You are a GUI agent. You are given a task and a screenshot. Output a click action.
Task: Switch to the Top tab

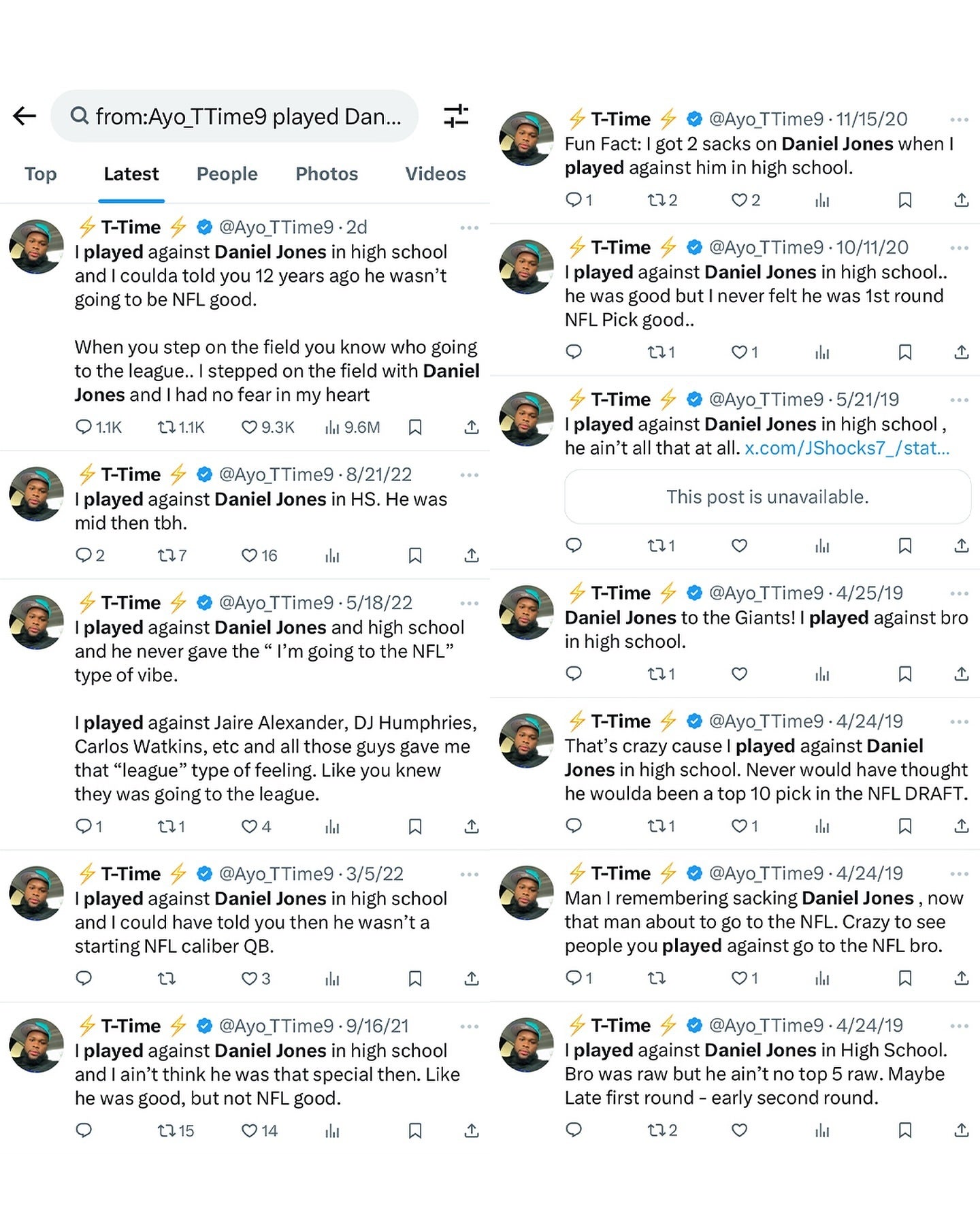click(x=41, y=174)
